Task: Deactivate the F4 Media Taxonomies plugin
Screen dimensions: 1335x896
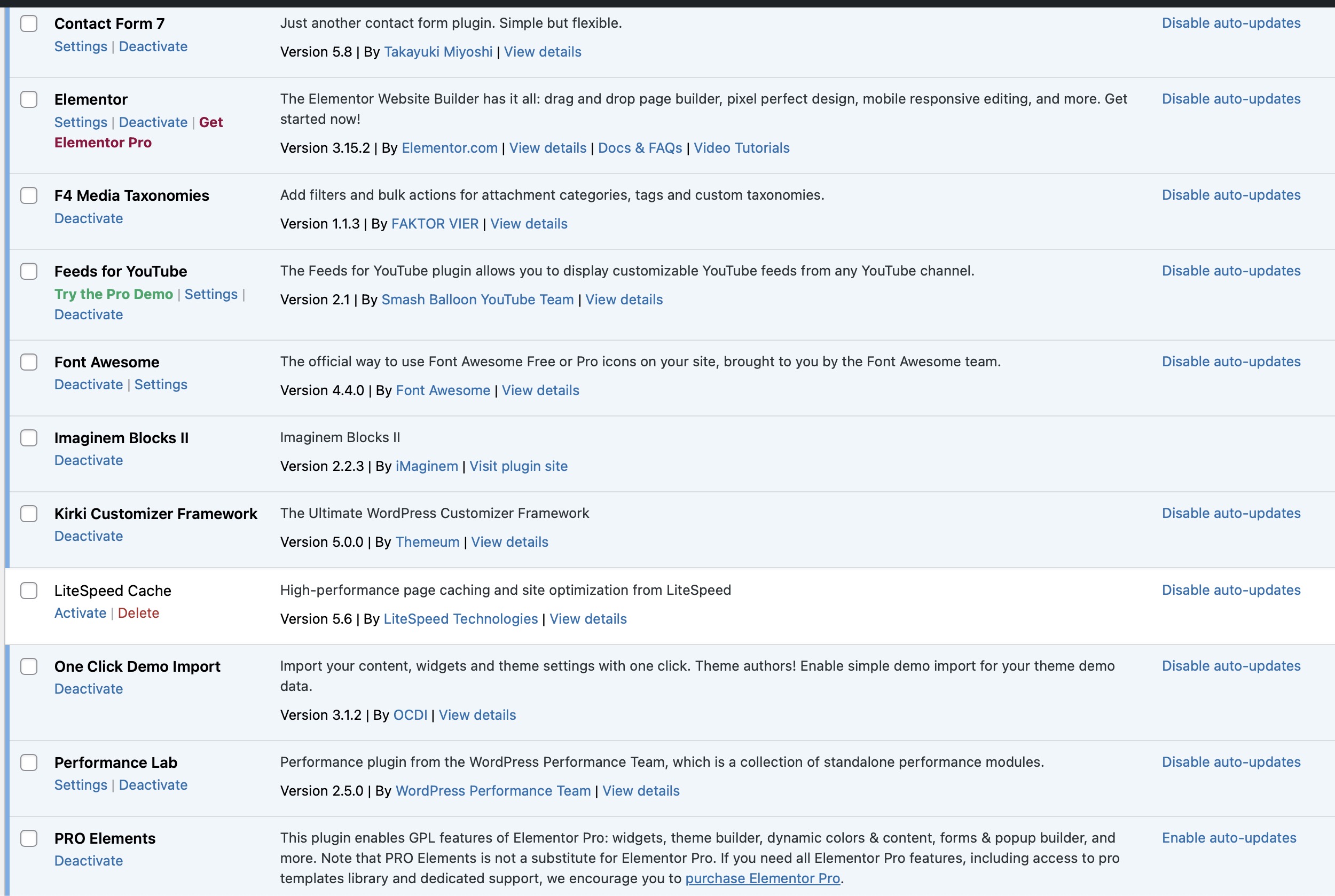Action: (89, 218)
